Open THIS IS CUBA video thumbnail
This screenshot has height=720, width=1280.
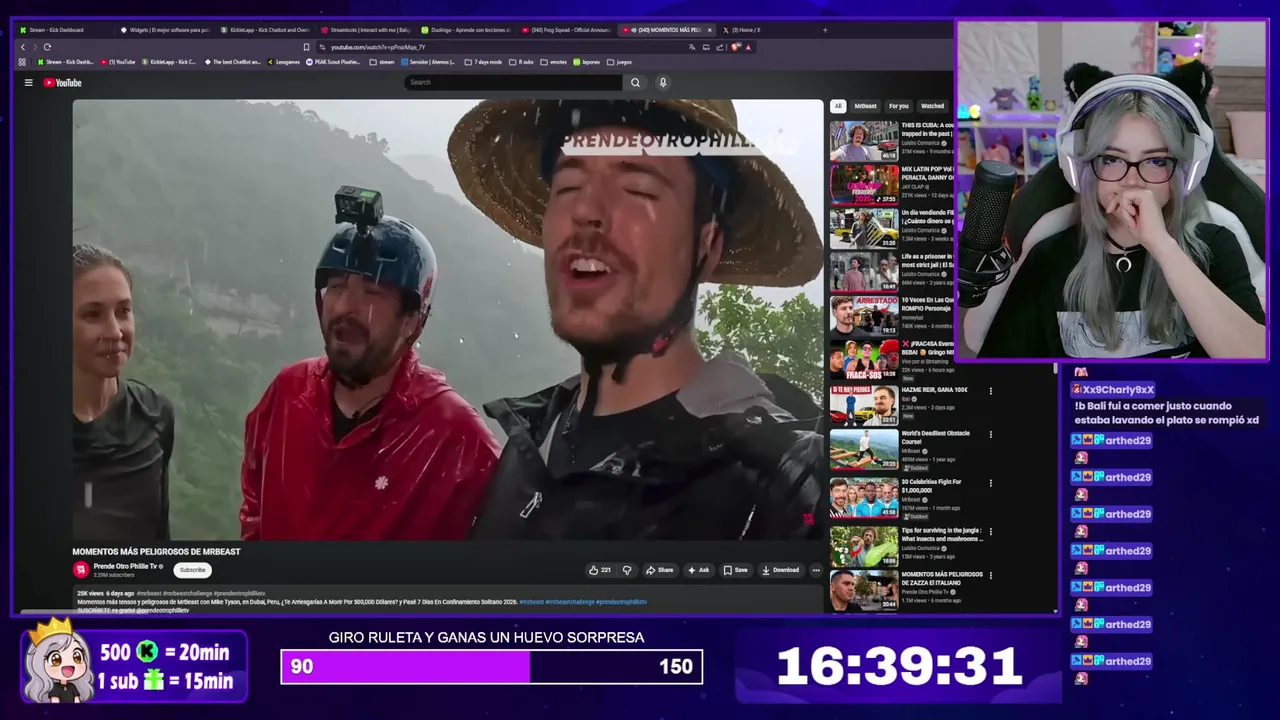coord(864,141)
